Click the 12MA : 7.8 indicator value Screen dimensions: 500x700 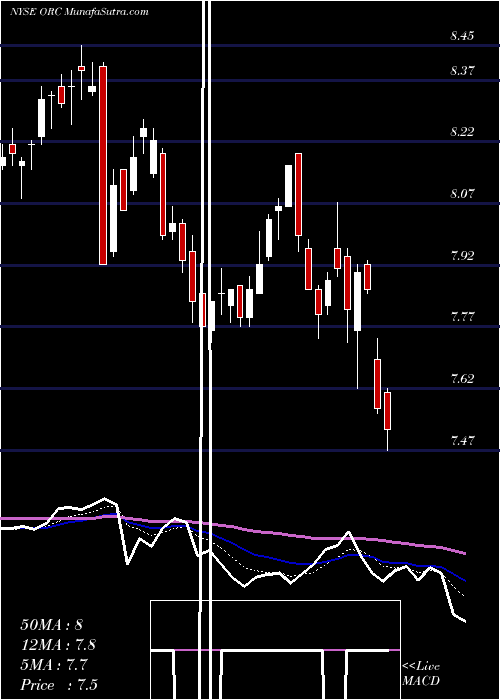click(58, 645)
